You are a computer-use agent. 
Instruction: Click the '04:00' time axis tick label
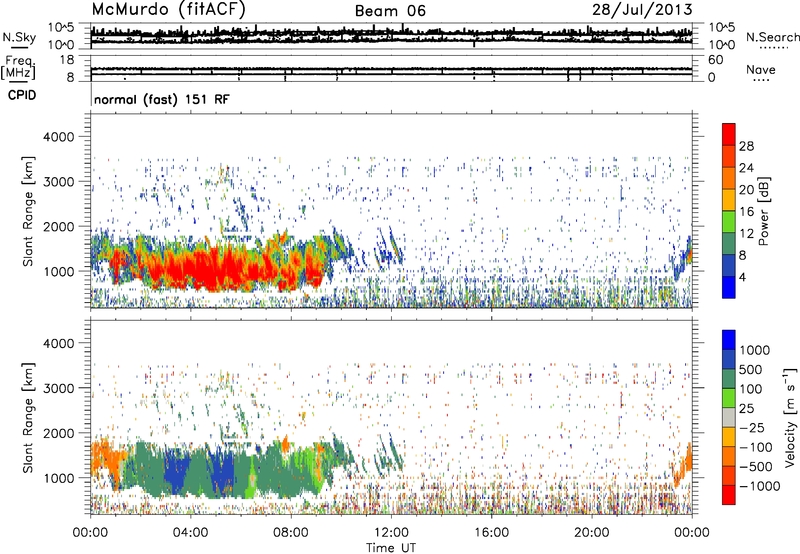pyautogui.click(x=190, y=533)
